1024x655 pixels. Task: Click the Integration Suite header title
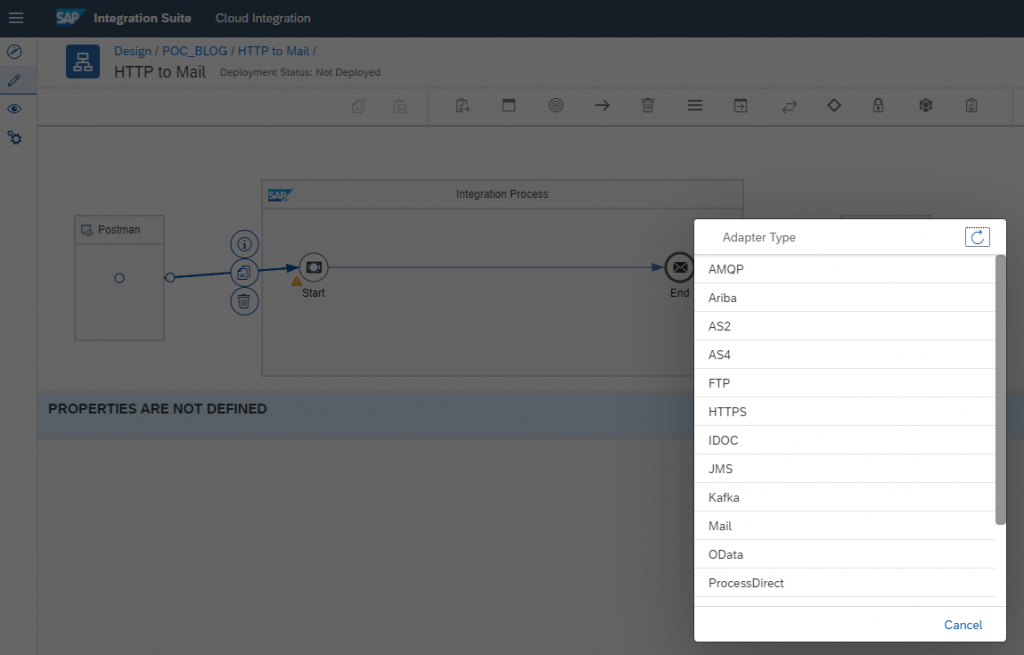[142, 18]
